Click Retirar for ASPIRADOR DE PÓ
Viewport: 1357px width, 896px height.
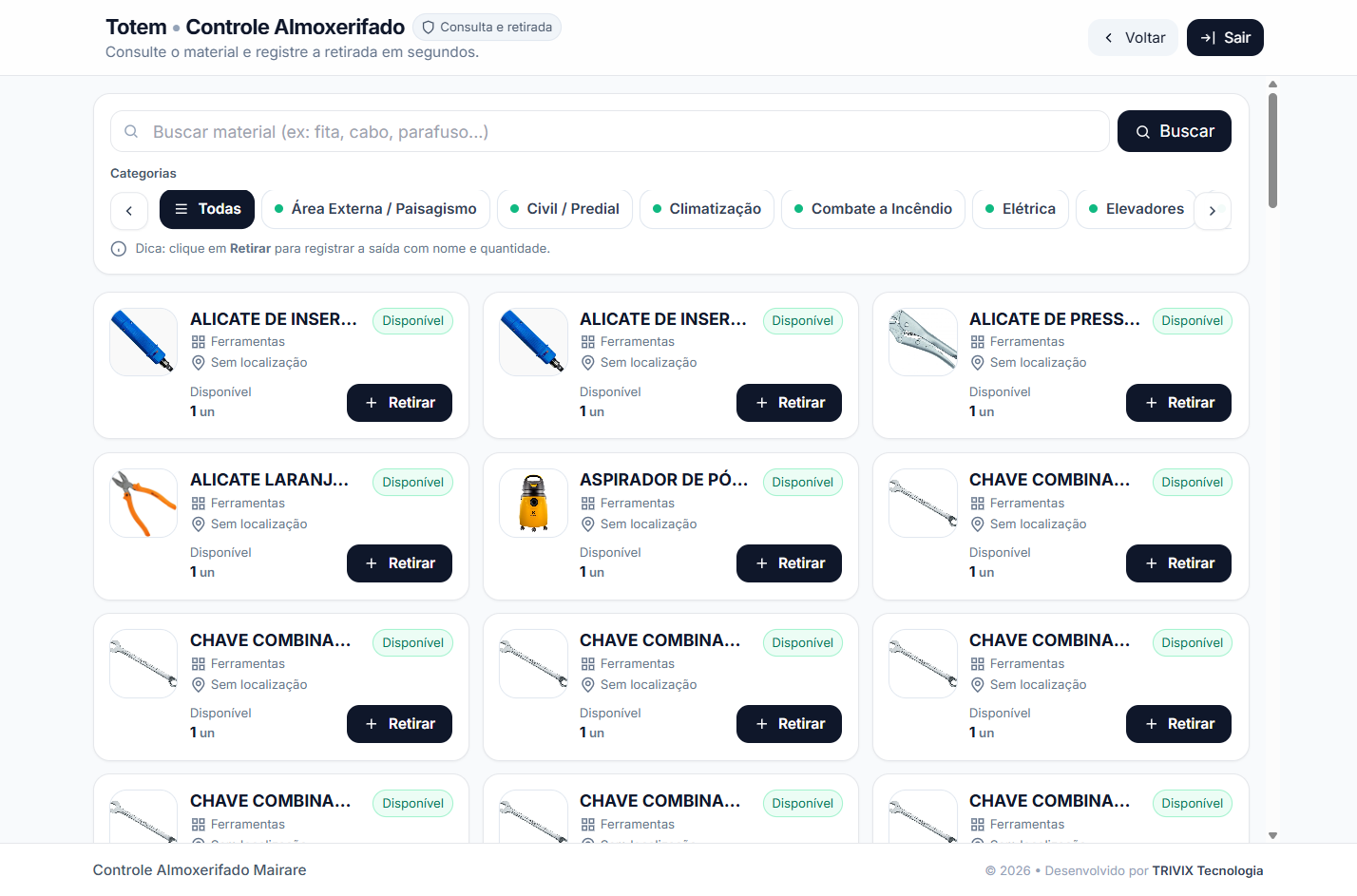pyautogui.click(x=789, y=563)
